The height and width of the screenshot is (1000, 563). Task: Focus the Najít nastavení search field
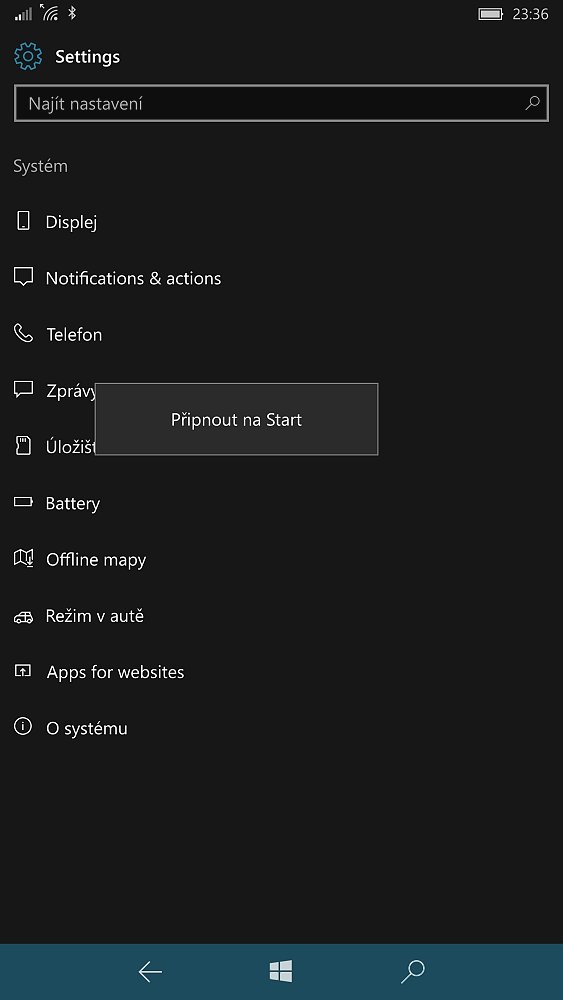point(281,103)
